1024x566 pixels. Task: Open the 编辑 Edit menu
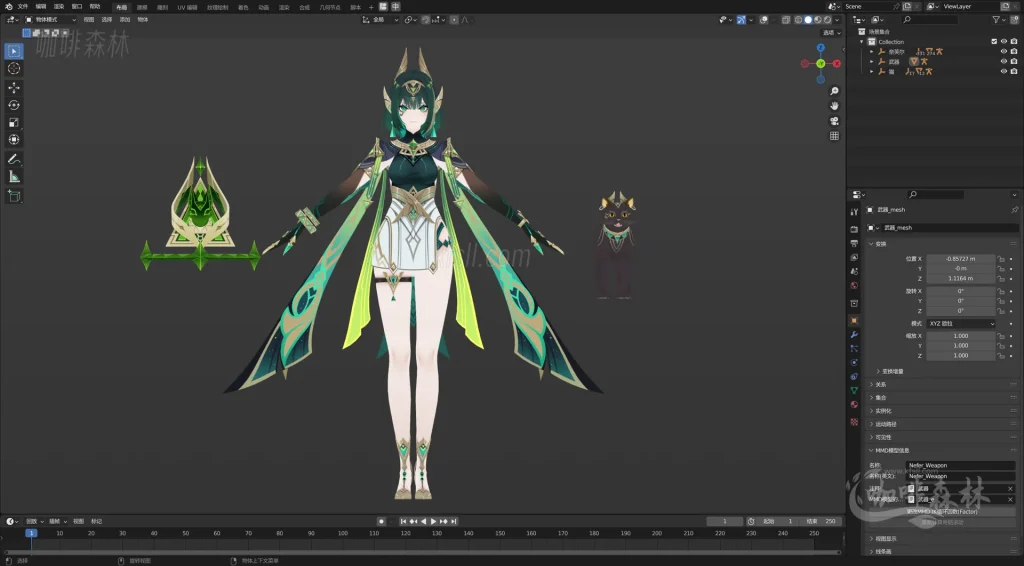[x=40, y=7]
